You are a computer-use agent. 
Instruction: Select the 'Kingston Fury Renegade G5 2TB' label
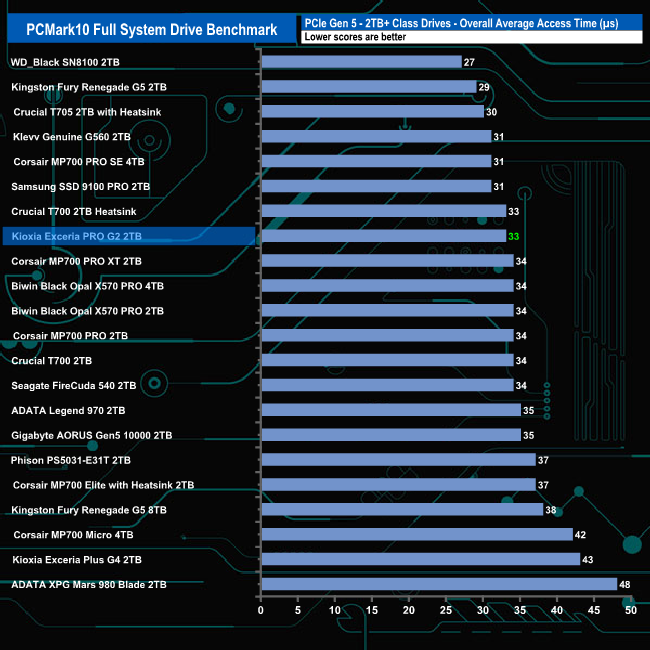coord(89,87)
